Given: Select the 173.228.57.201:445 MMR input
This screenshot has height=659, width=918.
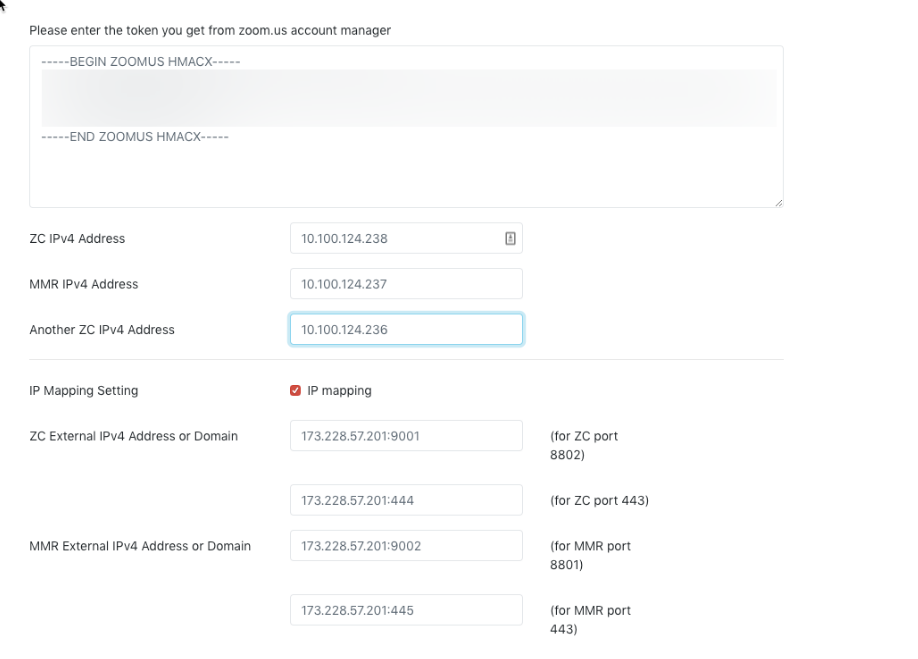Looking at the screenshot, I should click(405, 610).
